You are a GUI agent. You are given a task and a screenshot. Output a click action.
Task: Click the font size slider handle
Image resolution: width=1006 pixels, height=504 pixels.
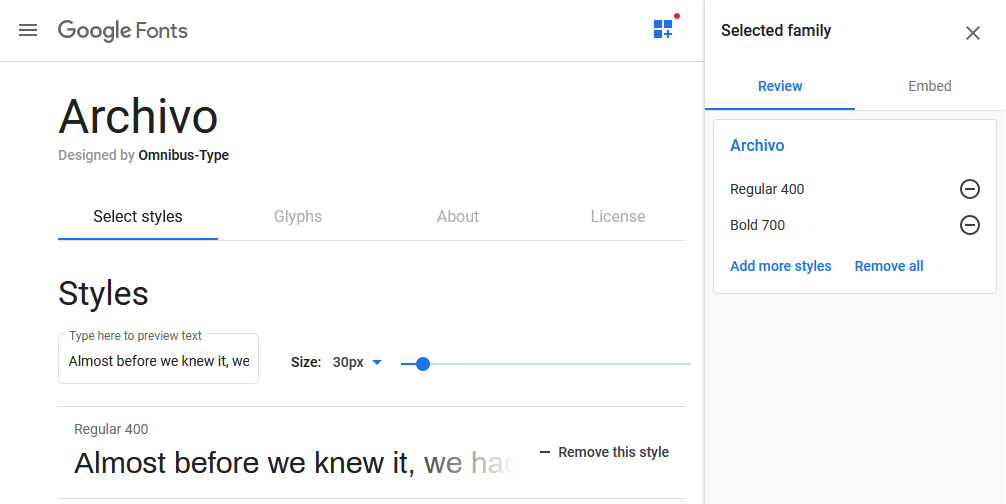(422, 364)
